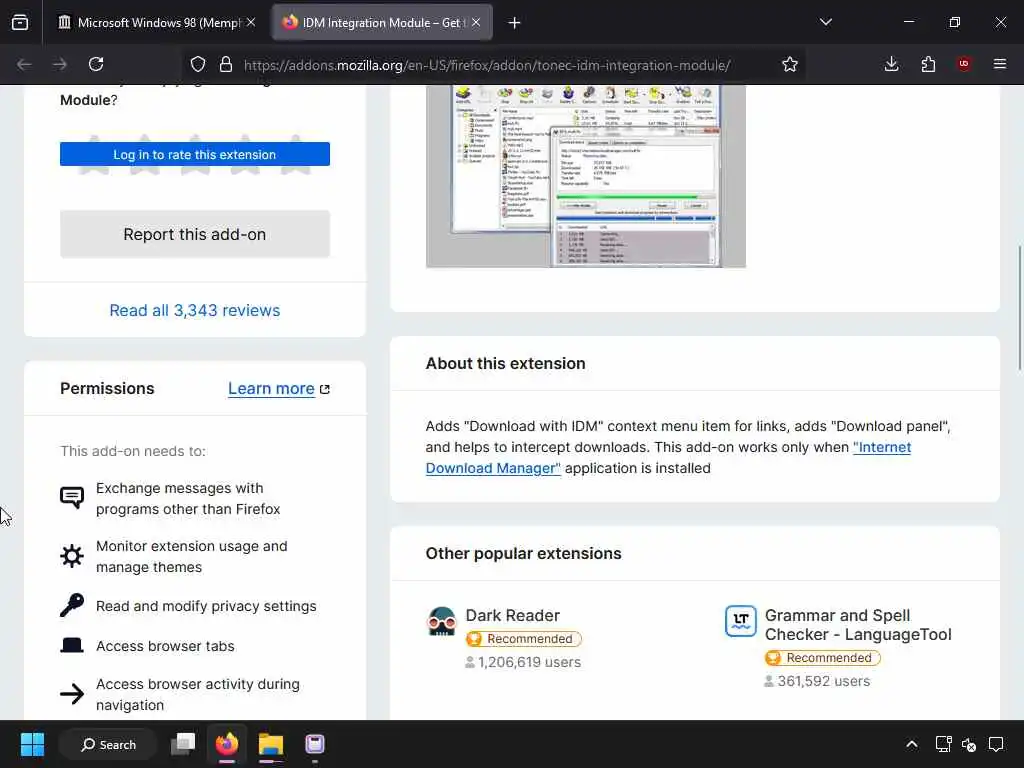Image resolution: width=1024 pixels, height=768 pixels.
Task: Click the page vertical scrollbar thumb
Action: [x=1019, y=308]
